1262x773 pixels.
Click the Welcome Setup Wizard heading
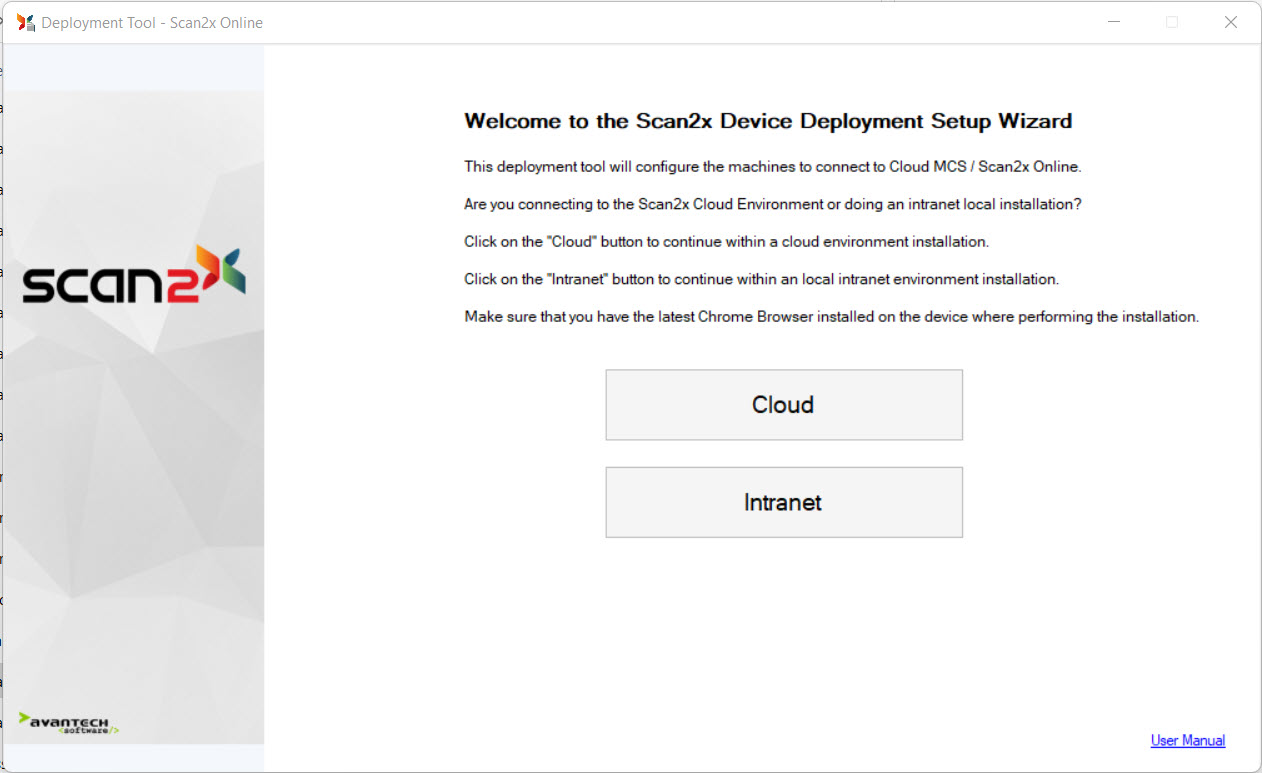pos(767,121)
